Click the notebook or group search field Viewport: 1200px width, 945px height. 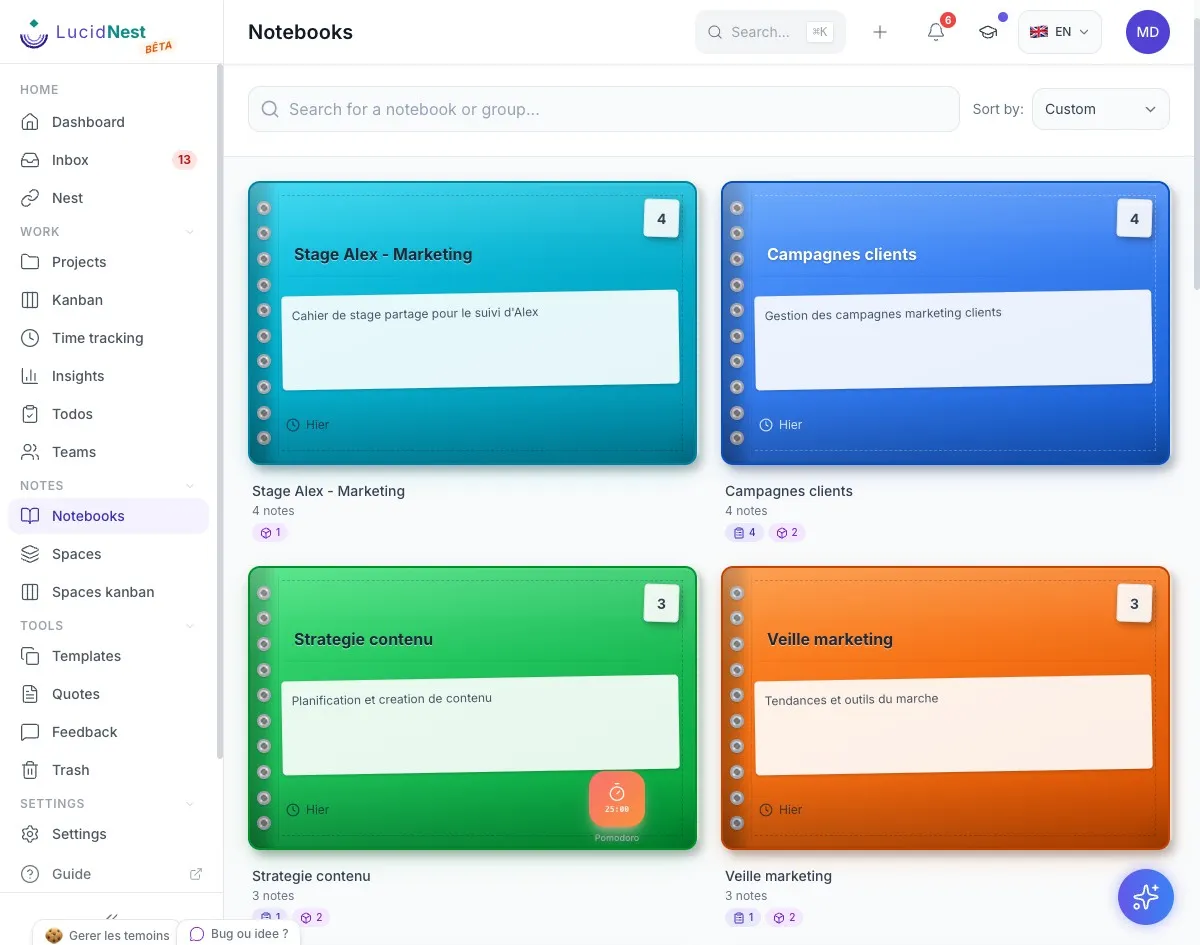[604, 109]
